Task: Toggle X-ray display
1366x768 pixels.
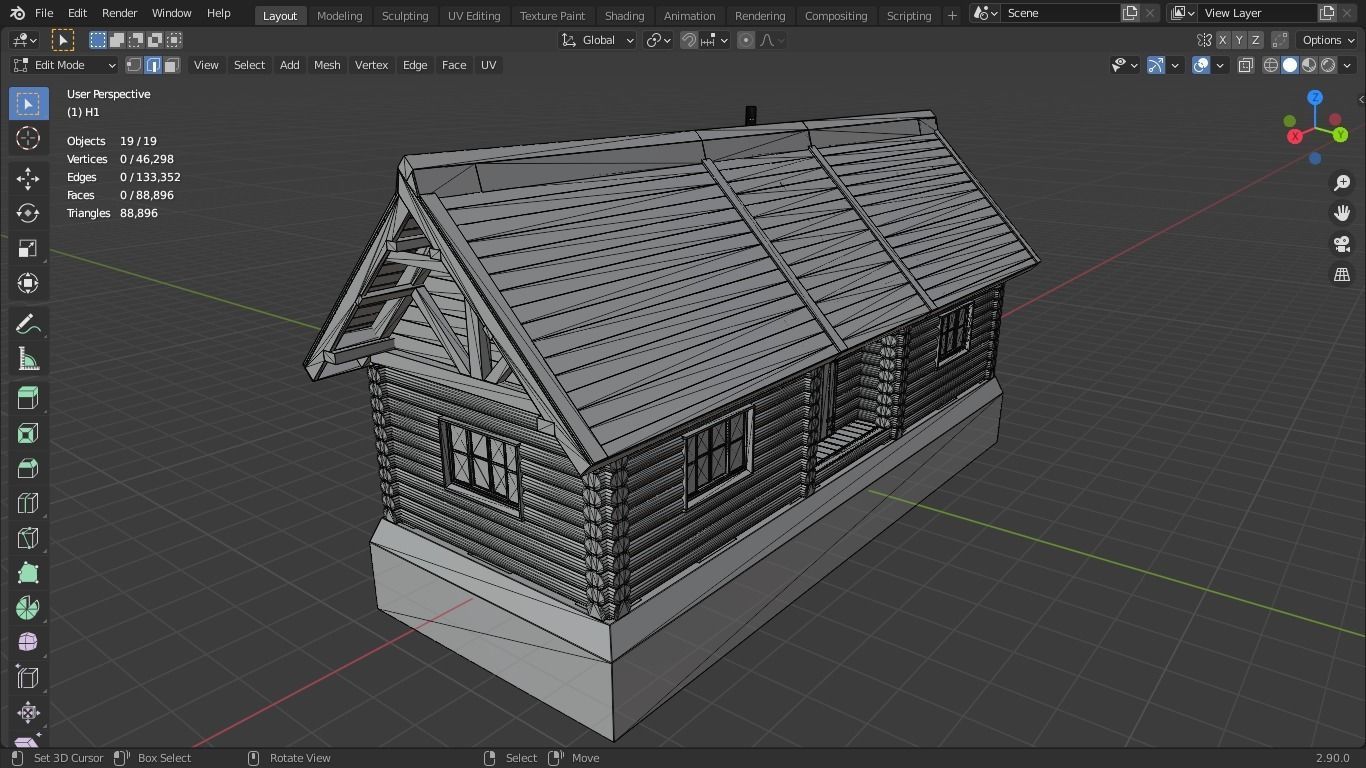Action: 1246,65
